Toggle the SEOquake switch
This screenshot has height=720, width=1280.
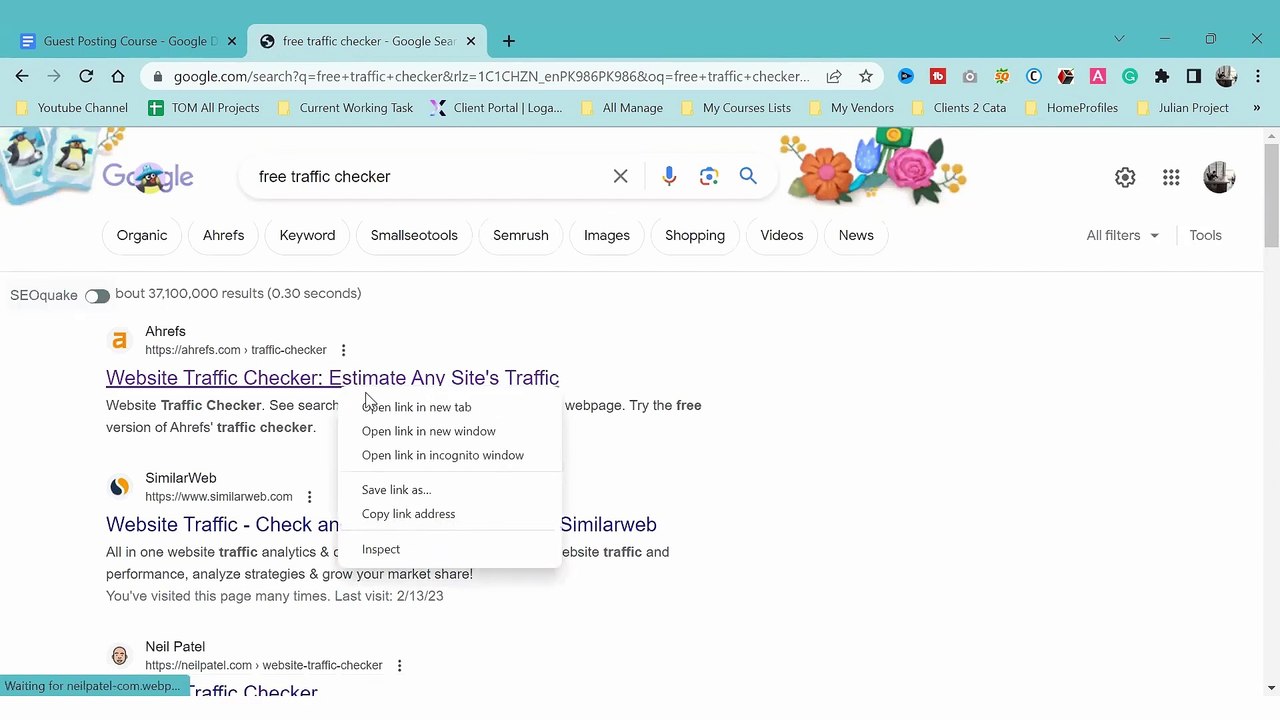tap(97, 296)
